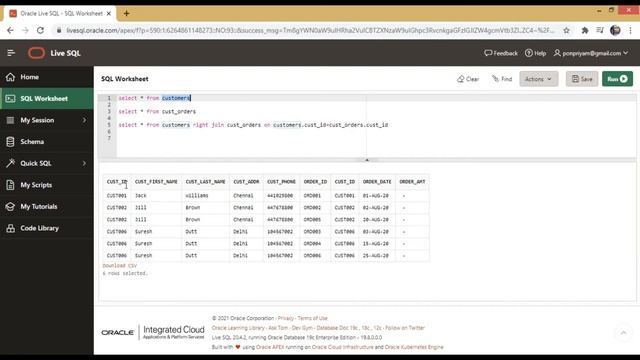Click the Schema database icon
Viewport: 640px width, 360px height.
point(11,142)
